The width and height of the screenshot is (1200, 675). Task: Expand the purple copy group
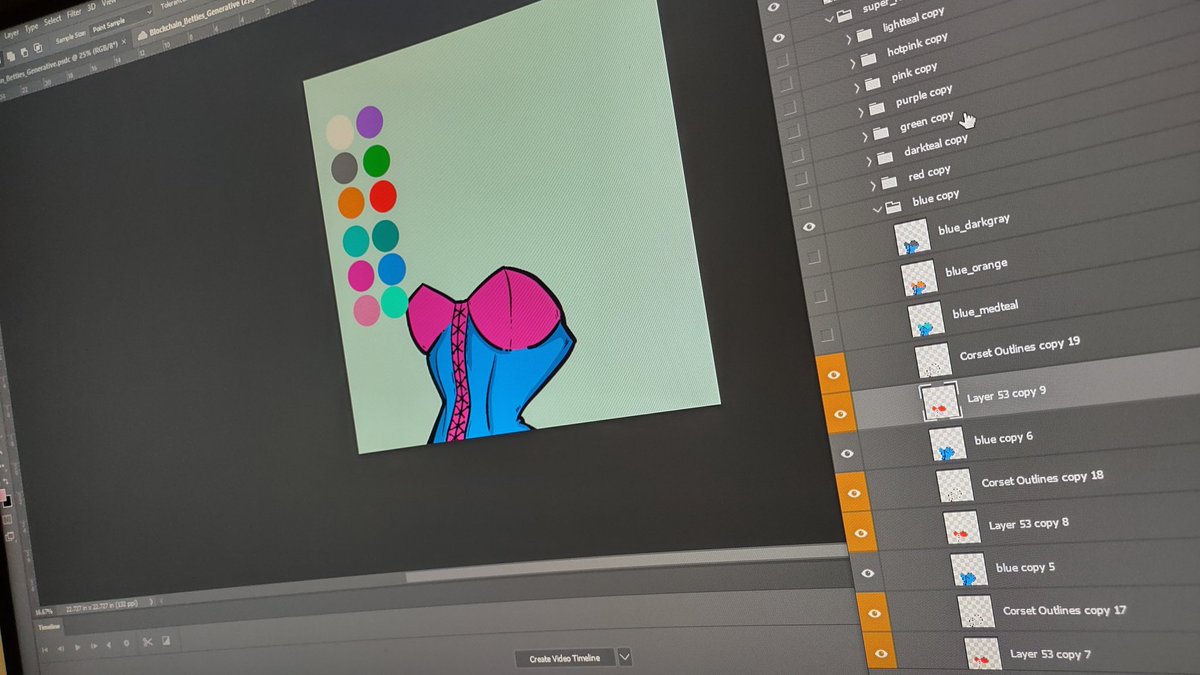[x=861, y=112]
